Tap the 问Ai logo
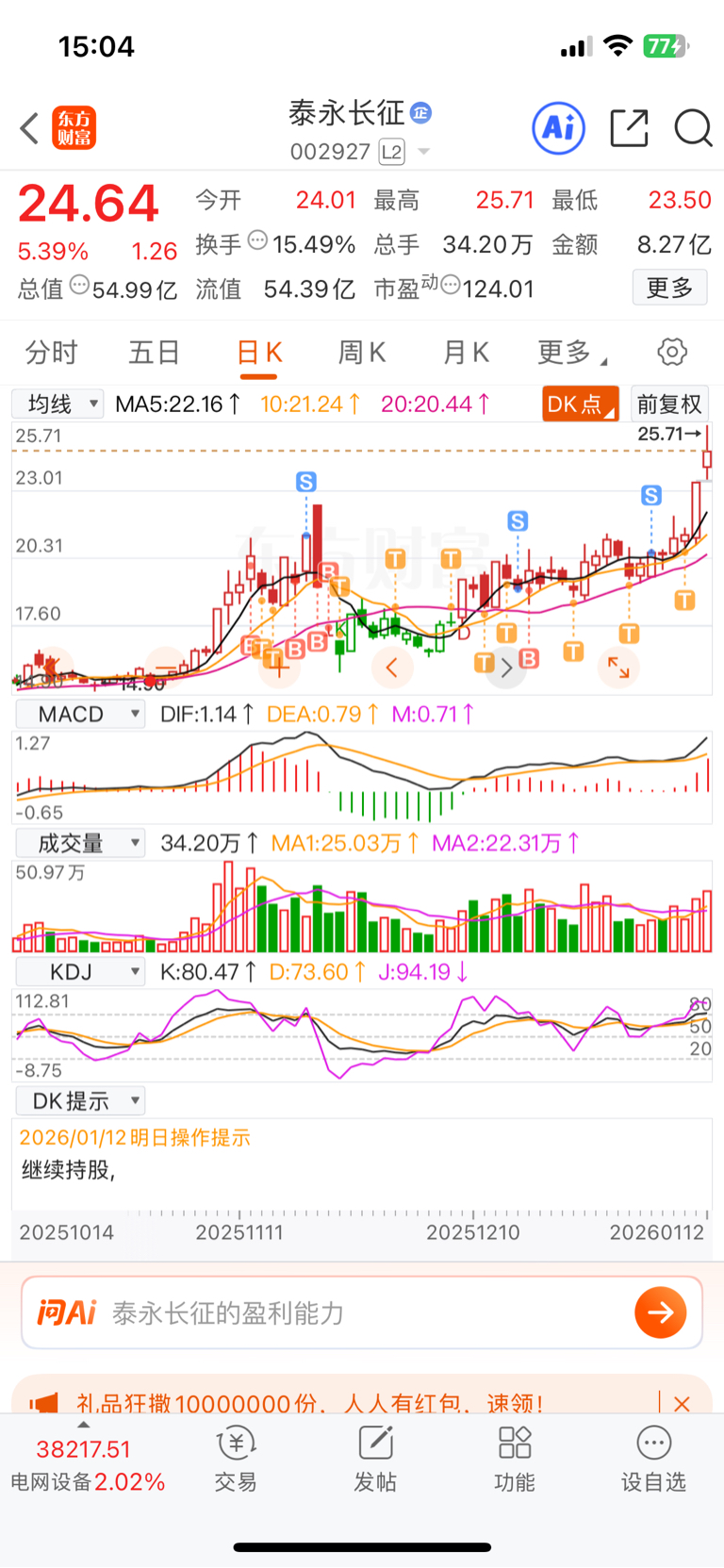724x1568 pixels. 66,1312
